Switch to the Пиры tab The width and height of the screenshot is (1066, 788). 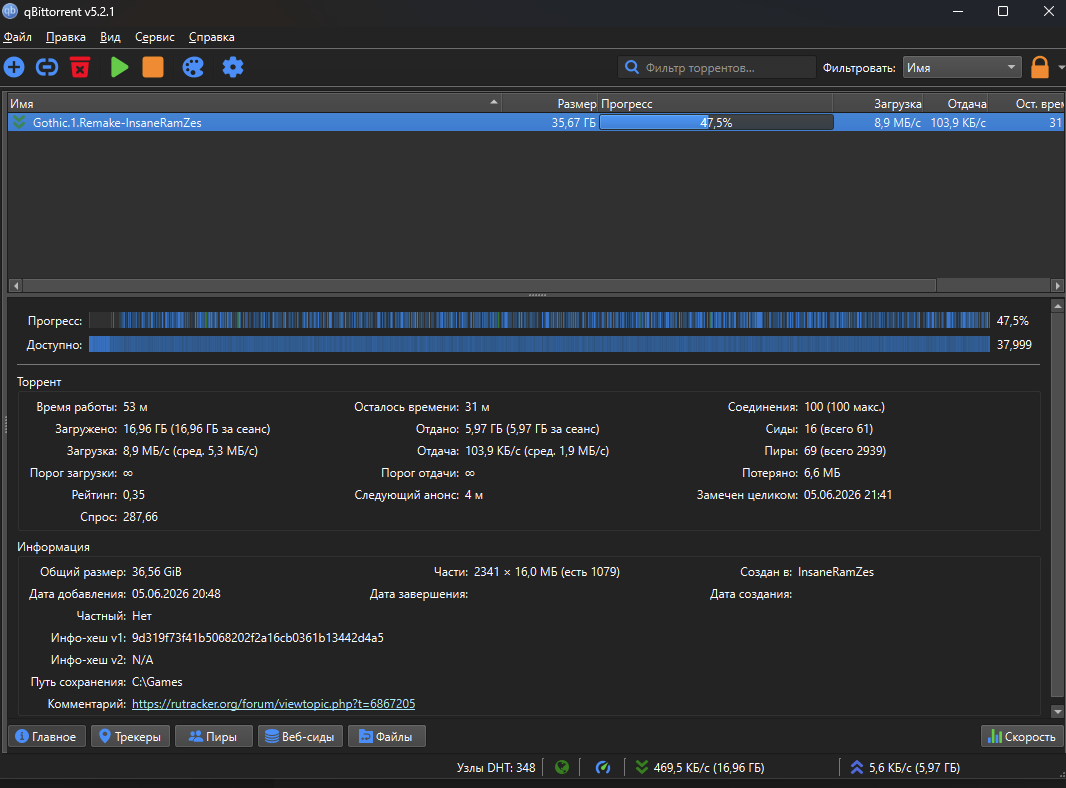(x=213, y=736)
